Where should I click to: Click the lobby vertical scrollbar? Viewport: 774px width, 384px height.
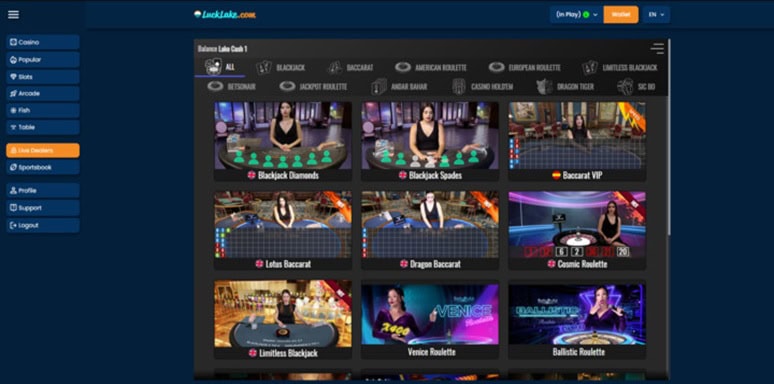669,138
